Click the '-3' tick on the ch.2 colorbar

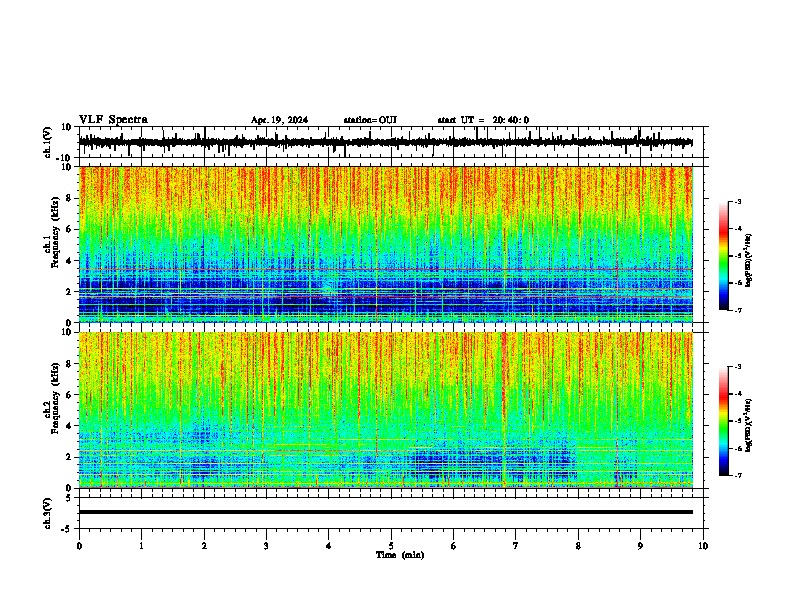point(738,367)
